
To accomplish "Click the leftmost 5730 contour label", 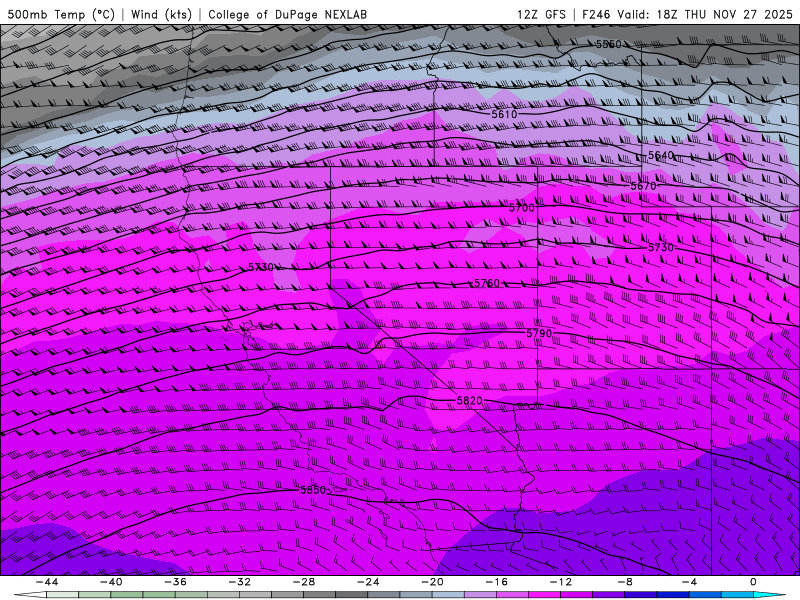I will pyautogui.click(x=261, y=267).
